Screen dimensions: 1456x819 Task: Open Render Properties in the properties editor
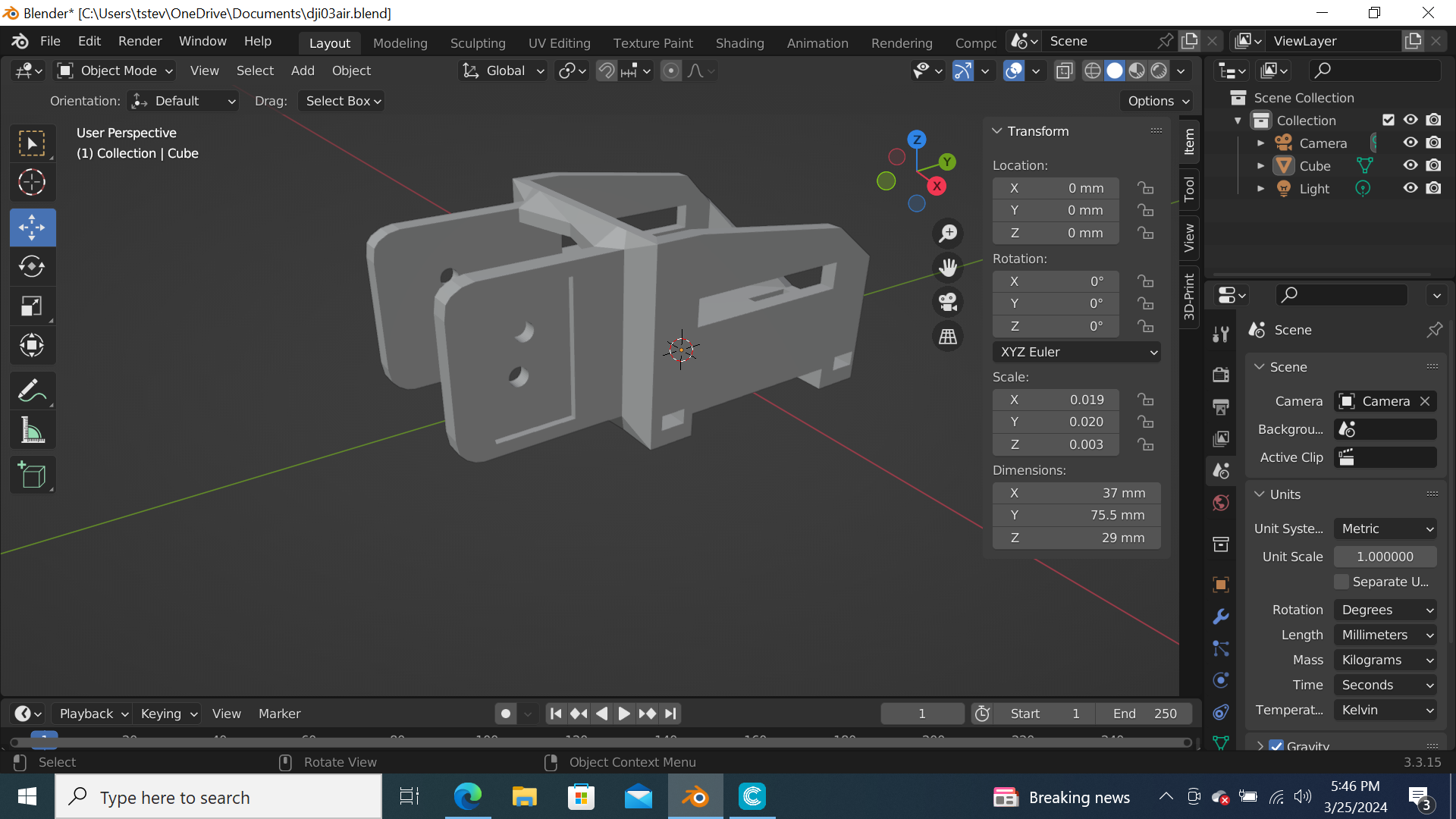pyautogui.click(x=1221, y=374)
